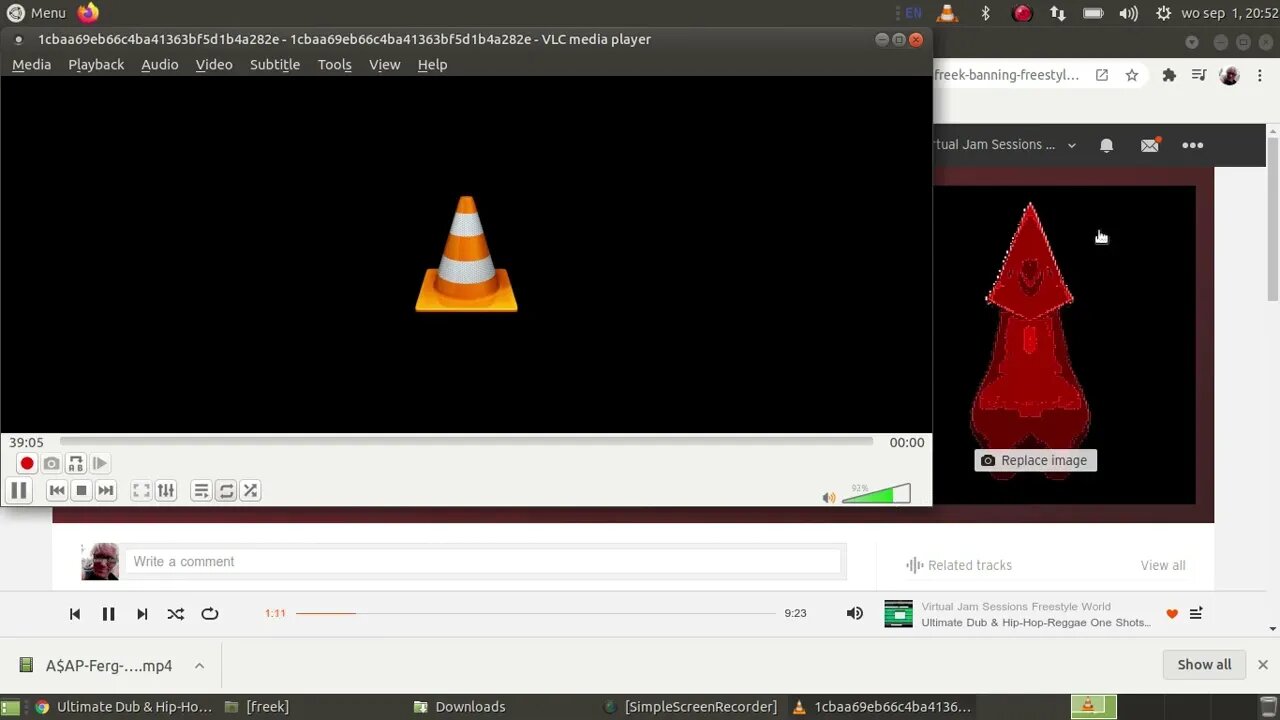Open notifications bell on website
This screenshot has height=720, width=1280.
tap(1106, 145)
